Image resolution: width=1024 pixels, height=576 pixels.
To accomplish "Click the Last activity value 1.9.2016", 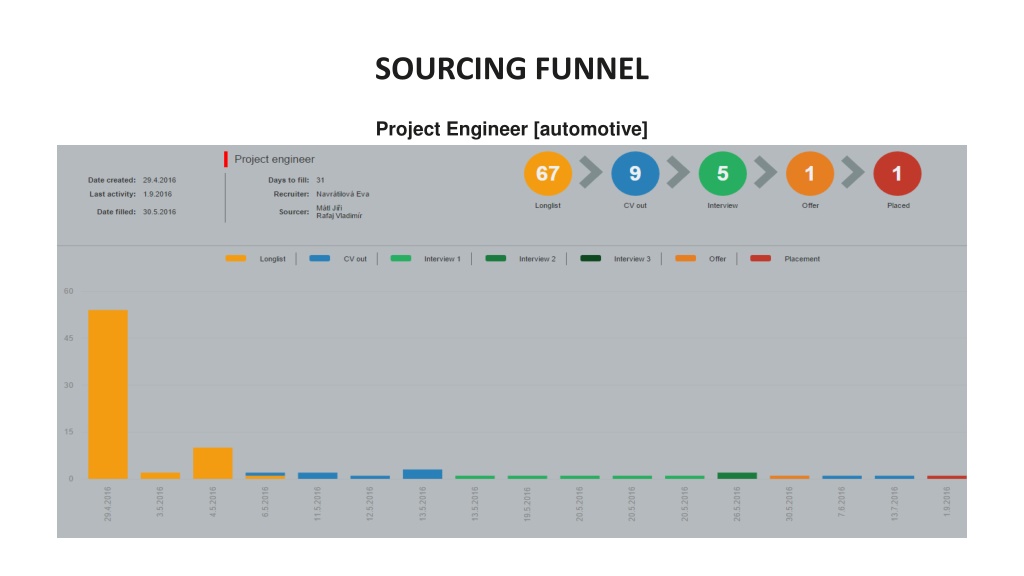I will coord(157,194).
